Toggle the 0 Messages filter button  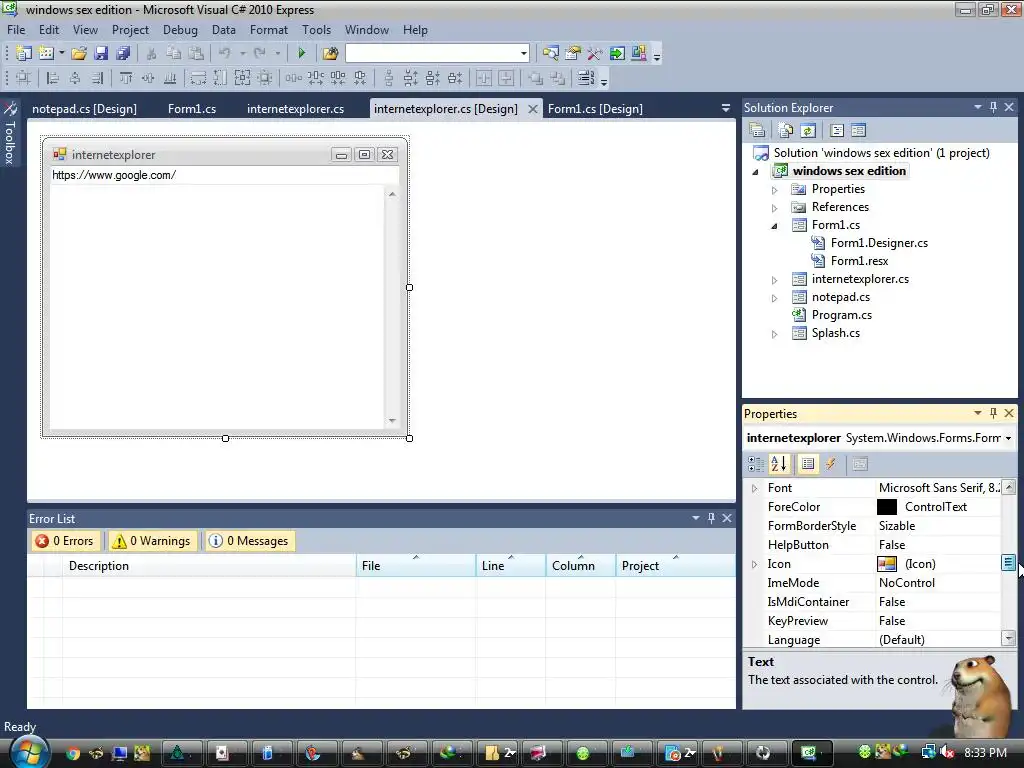pos(249,541)
